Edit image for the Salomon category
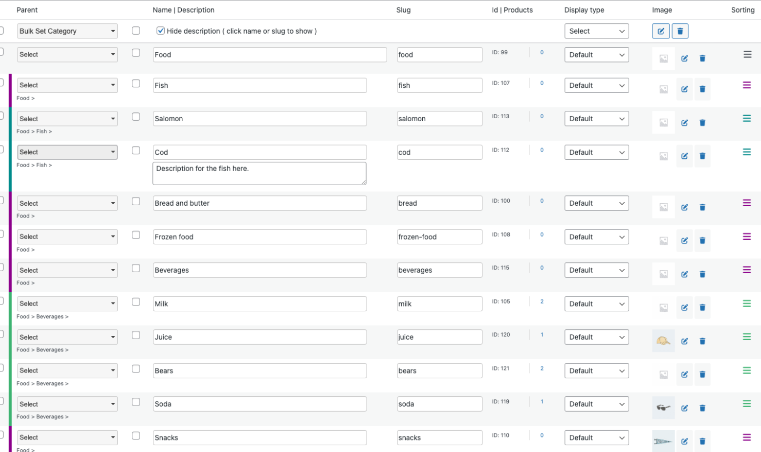761x452 pixels. 684,122
